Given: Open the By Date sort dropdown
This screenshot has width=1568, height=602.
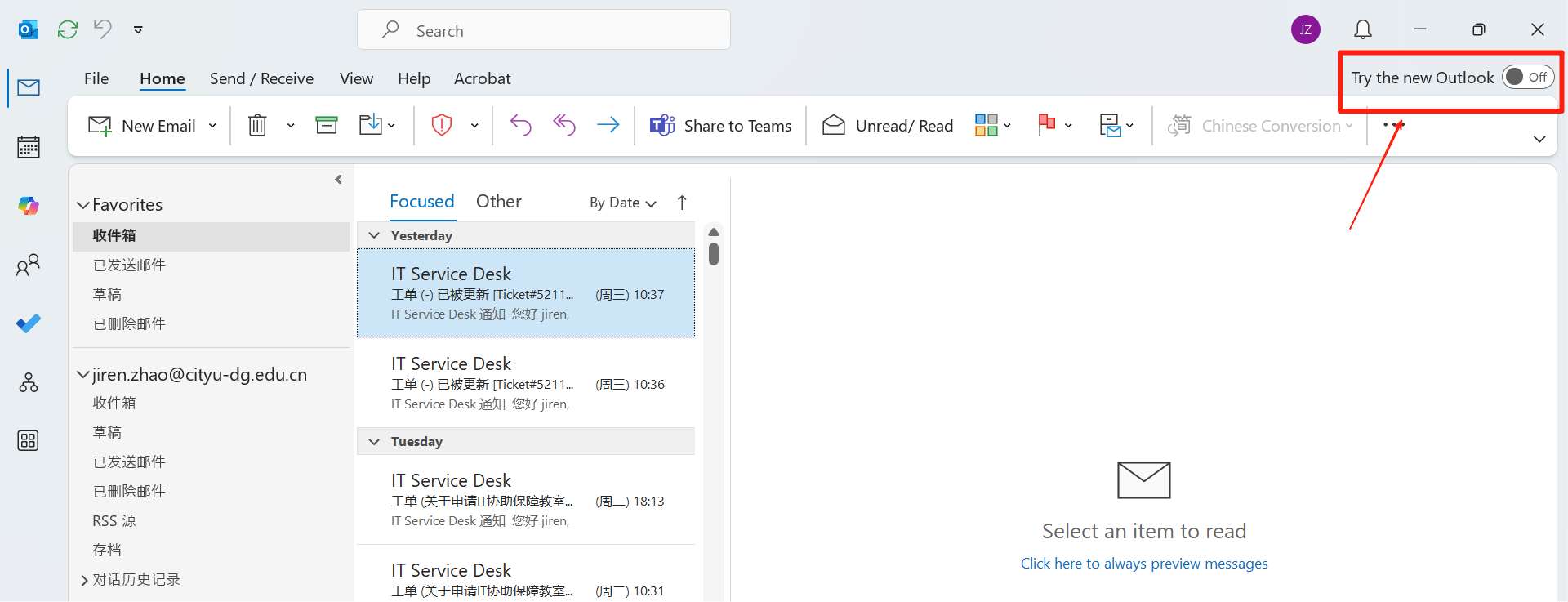Looking at the screenshot, I should click(623, 203).
